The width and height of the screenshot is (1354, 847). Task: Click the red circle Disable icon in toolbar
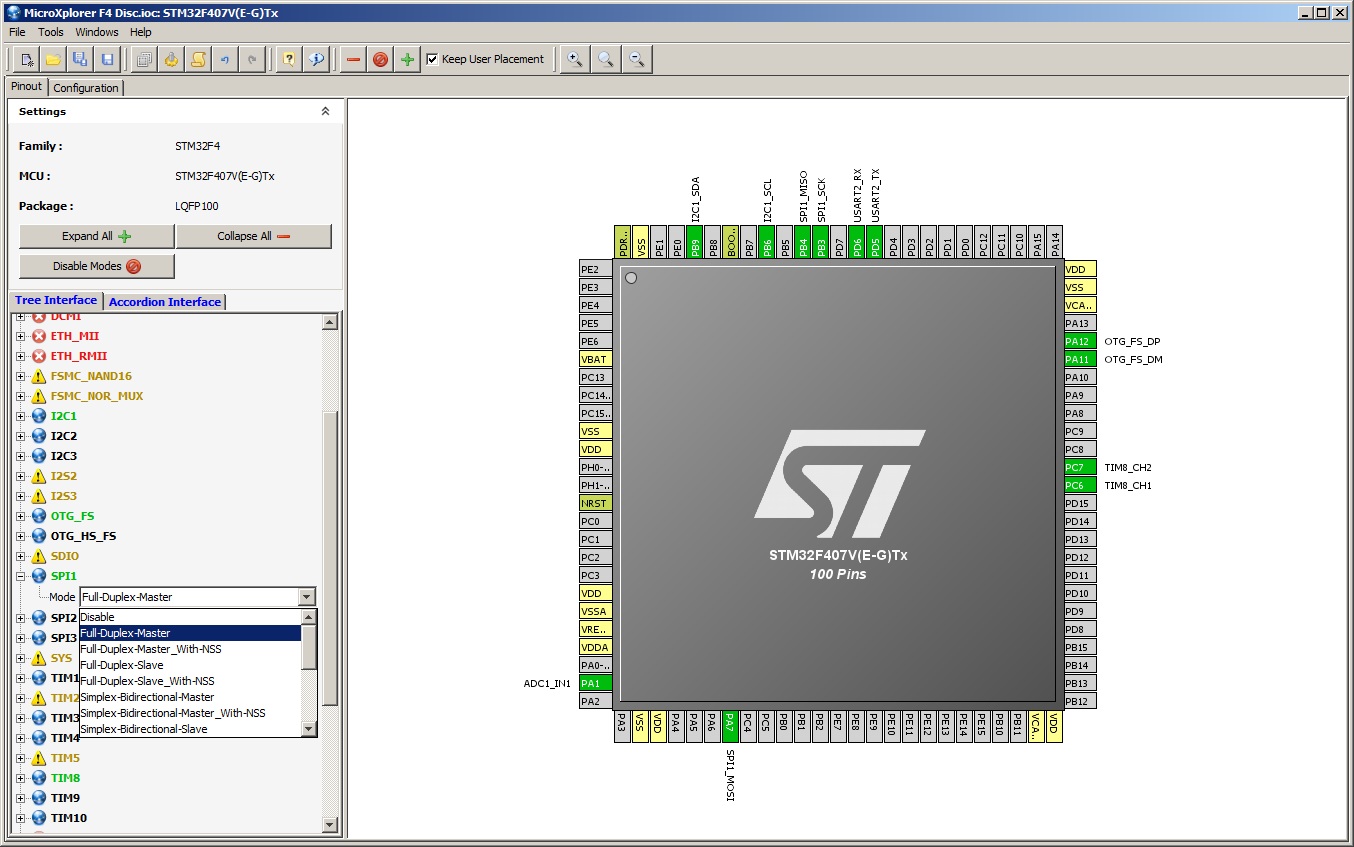[380, 60]
